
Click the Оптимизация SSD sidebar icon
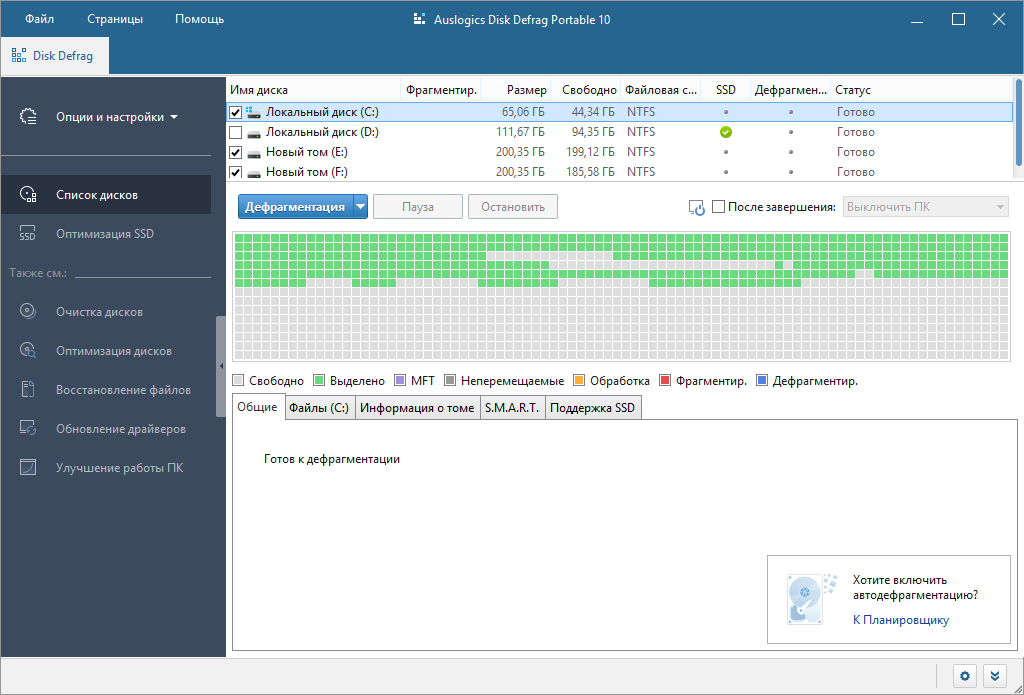[27, 234]
